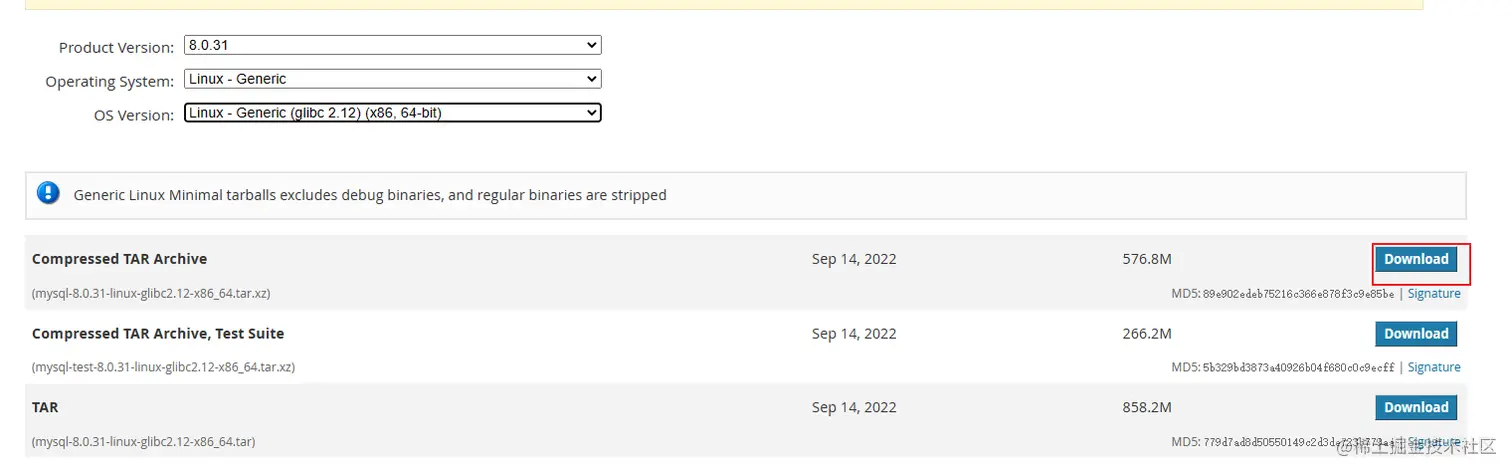
Task: Click the Generic Linux Minimal tarballs notice text
Action: pos(370,195)
